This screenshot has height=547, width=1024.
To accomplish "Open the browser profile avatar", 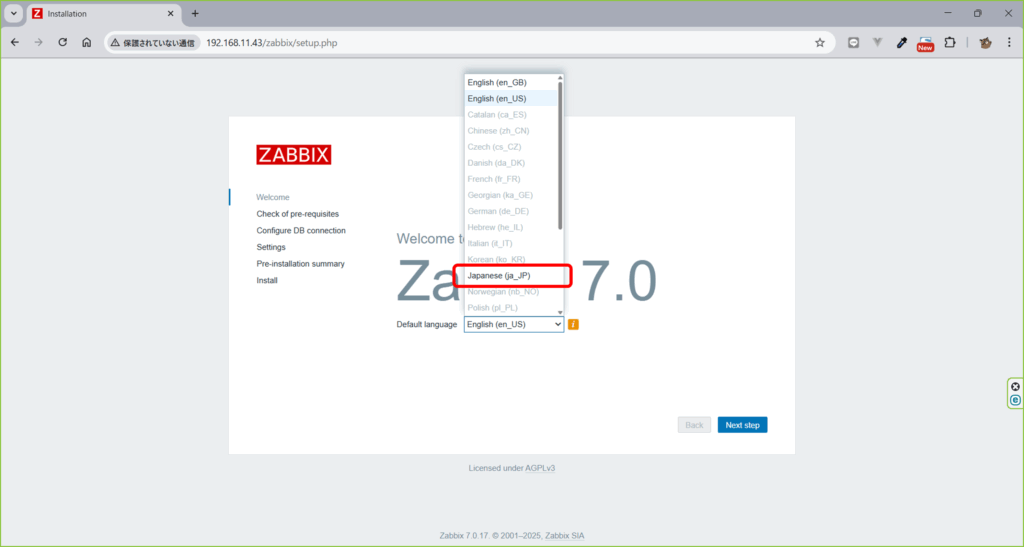I will (x=985, y=42).
